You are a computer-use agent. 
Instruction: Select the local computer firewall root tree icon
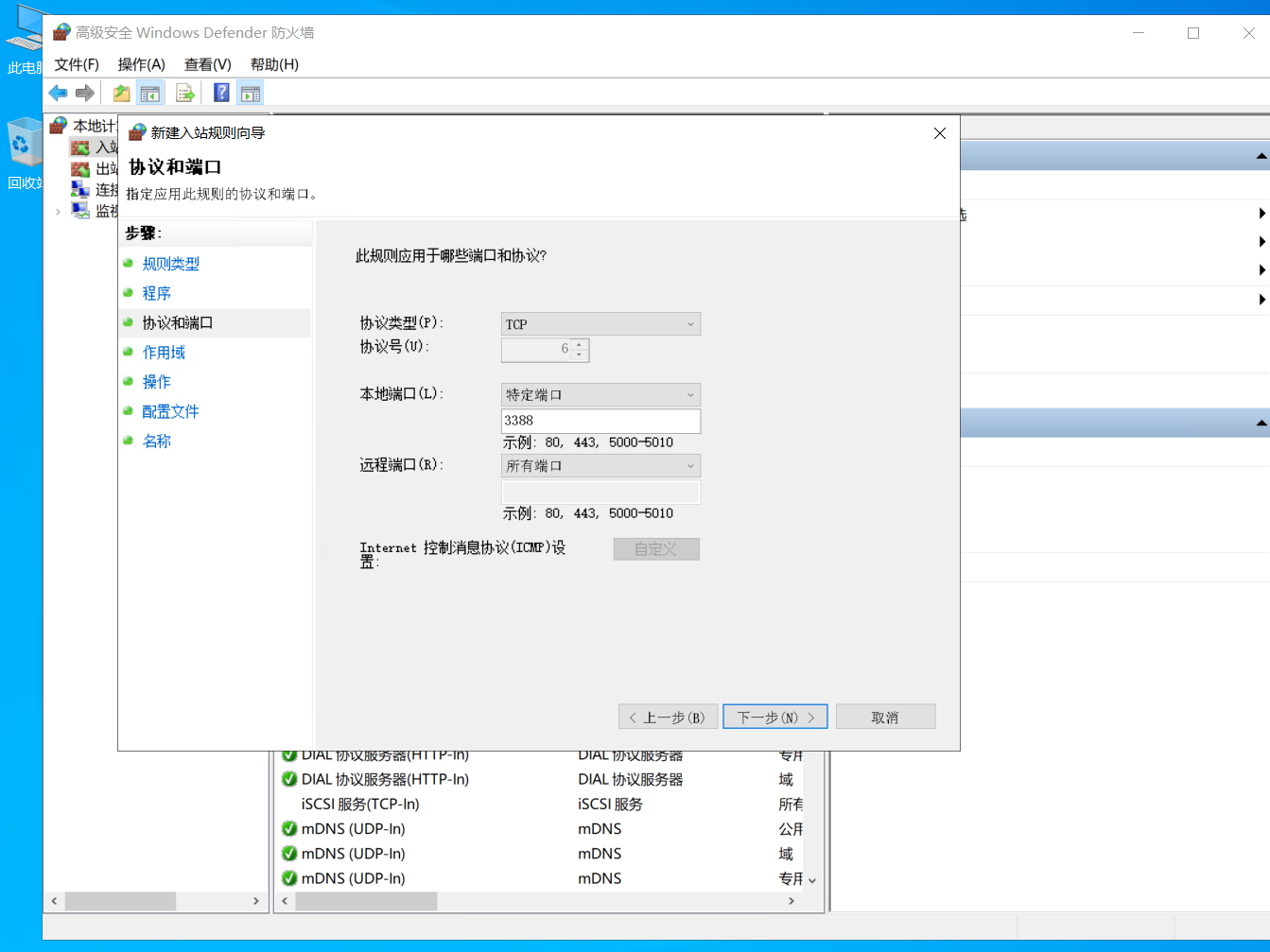point(59,125)
